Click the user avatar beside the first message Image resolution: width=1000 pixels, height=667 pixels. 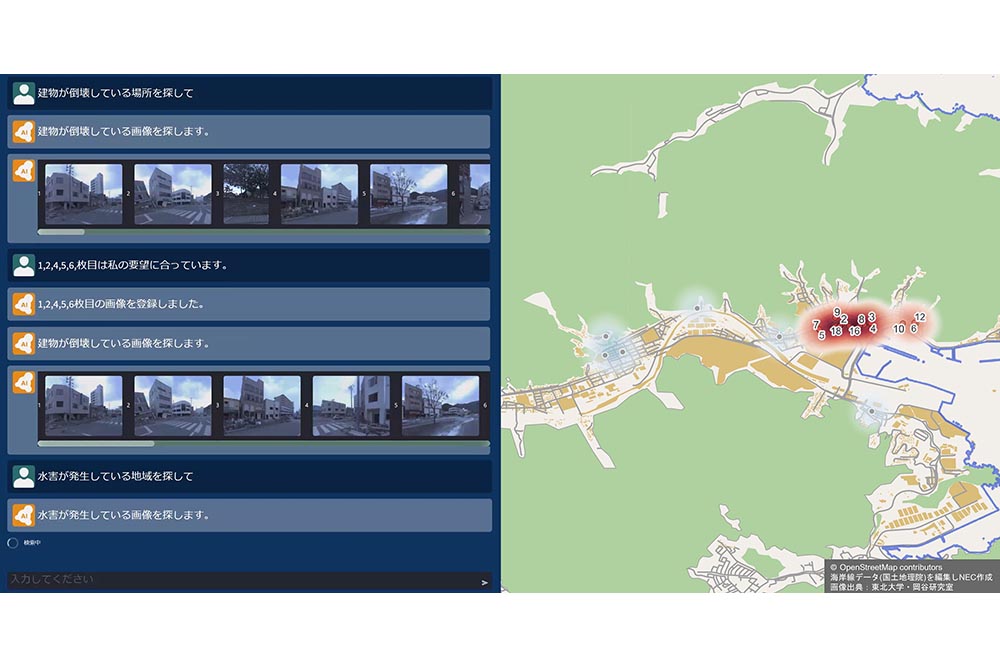point(24,93)
